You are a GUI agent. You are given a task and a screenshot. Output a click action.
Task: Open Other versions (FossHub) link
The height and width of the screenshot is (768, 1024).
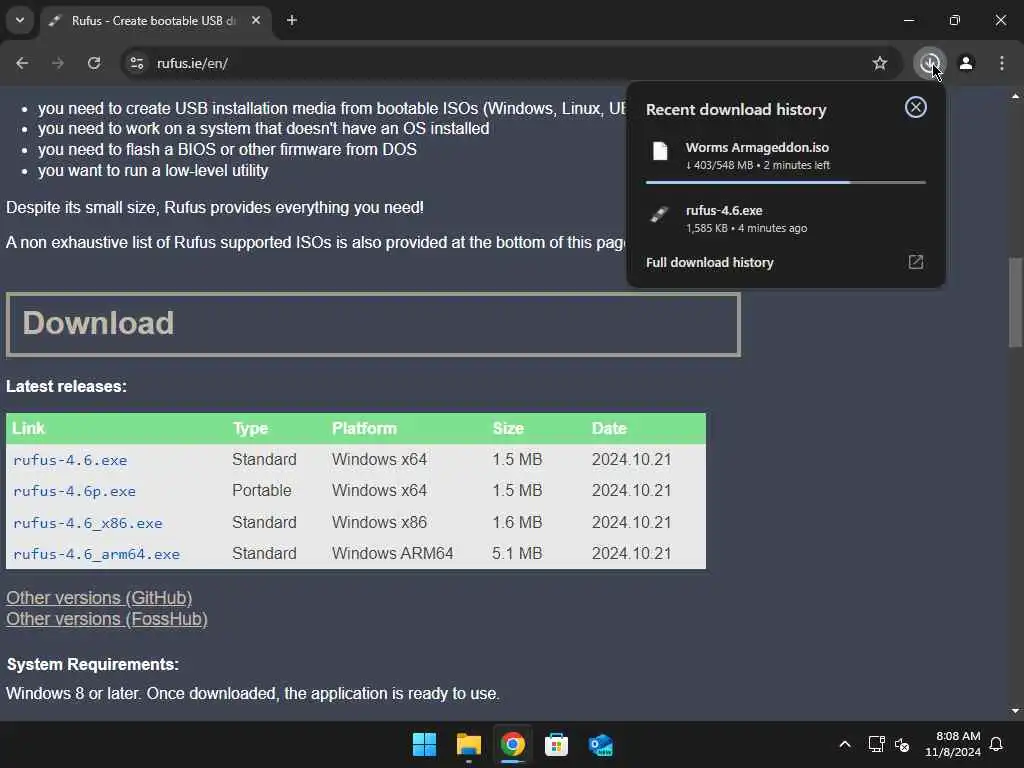107,619
